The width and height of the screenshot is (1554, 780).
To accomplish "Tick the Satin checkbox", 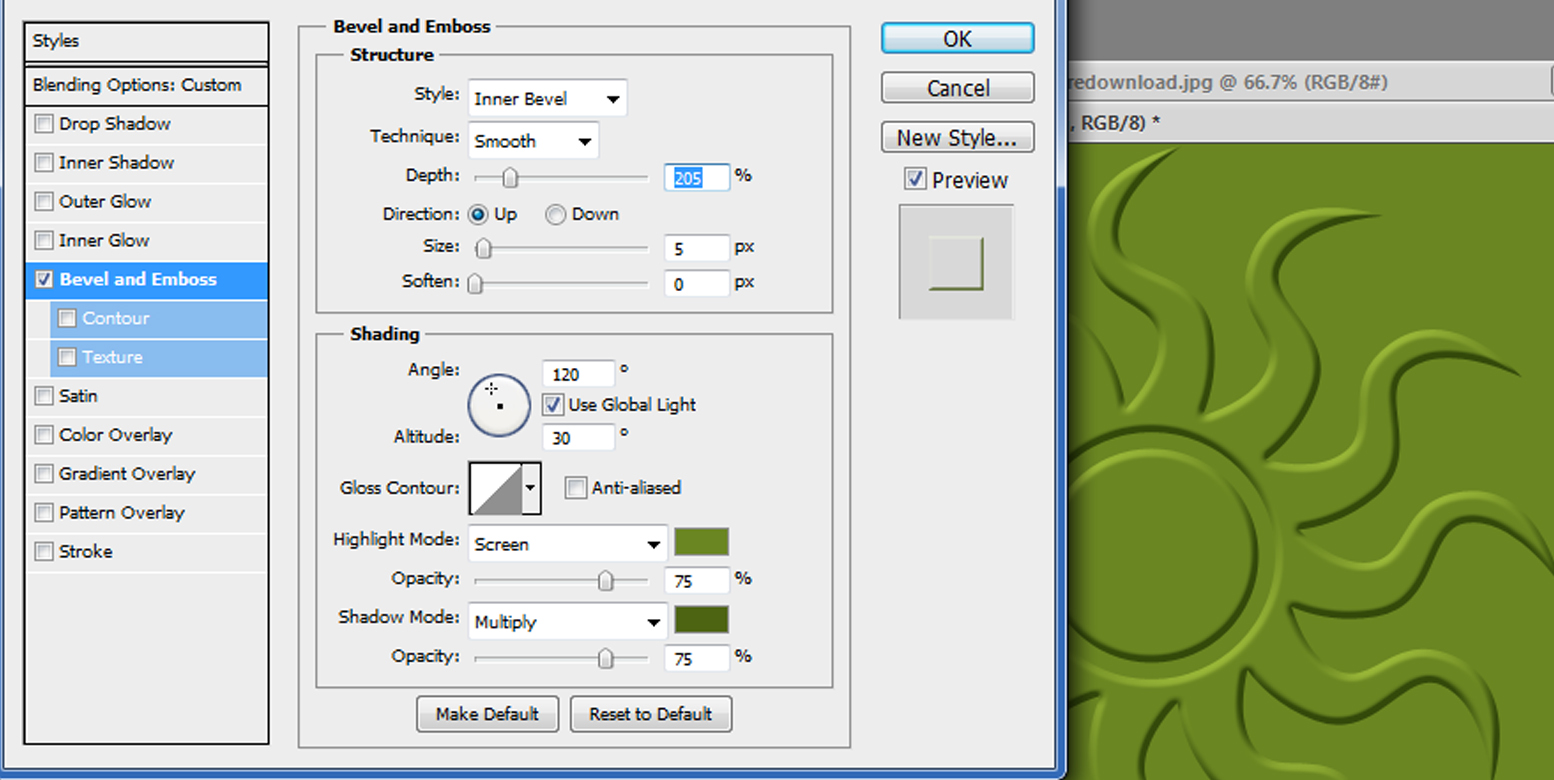I will pos(44,396).
